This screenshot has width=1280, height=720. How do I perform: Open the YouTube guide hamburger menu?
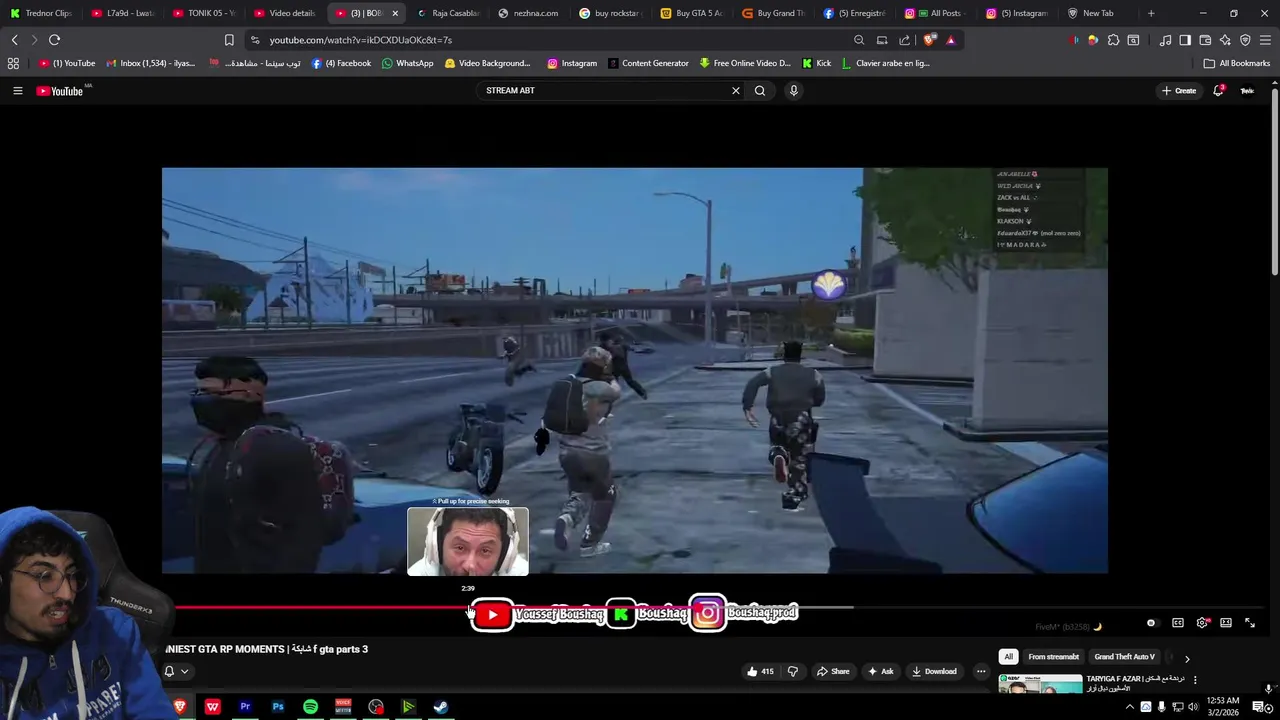pos(17,91)
